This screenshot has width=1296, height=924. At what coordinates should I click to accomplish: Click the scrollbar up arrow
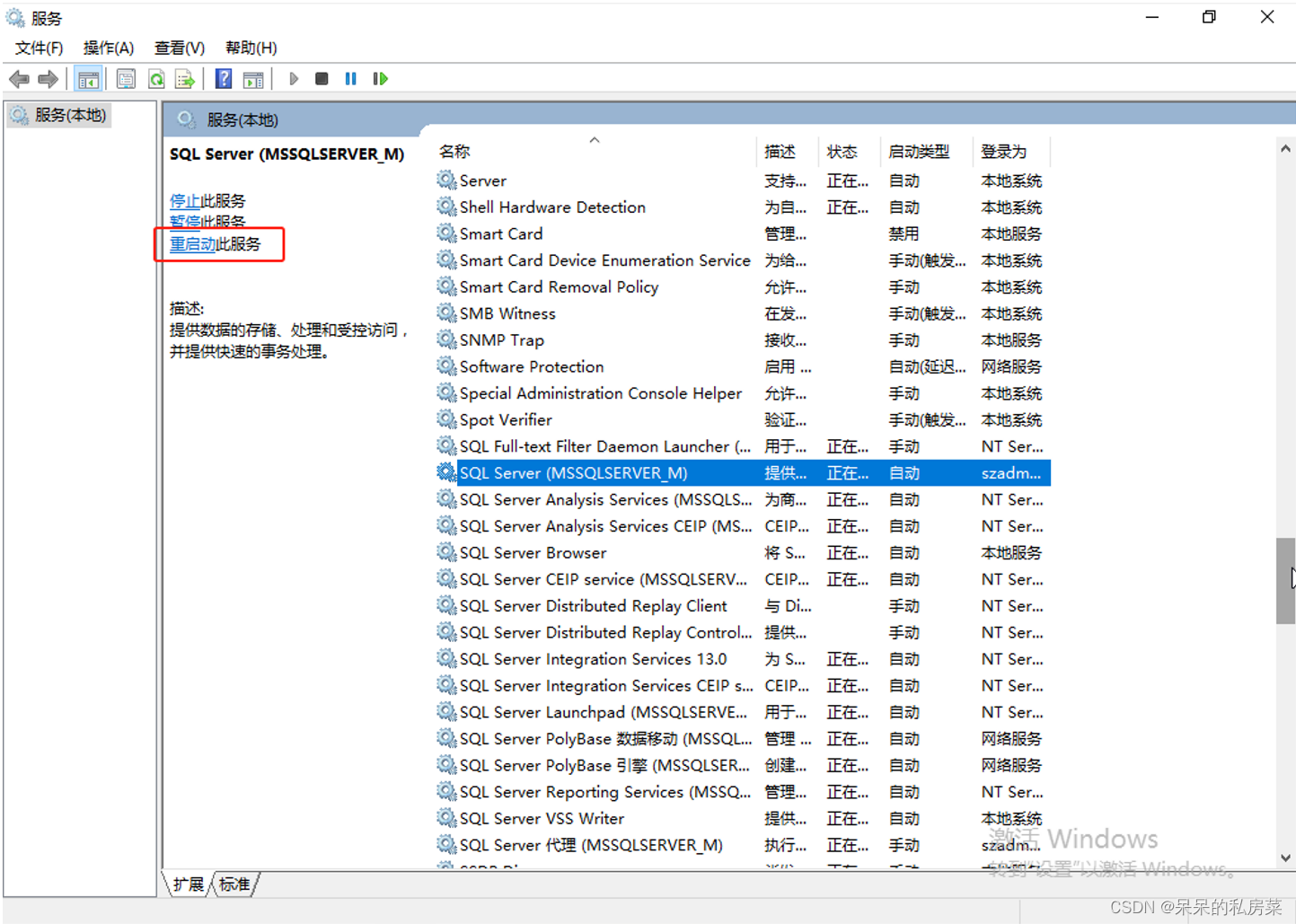pos(1285,149)
